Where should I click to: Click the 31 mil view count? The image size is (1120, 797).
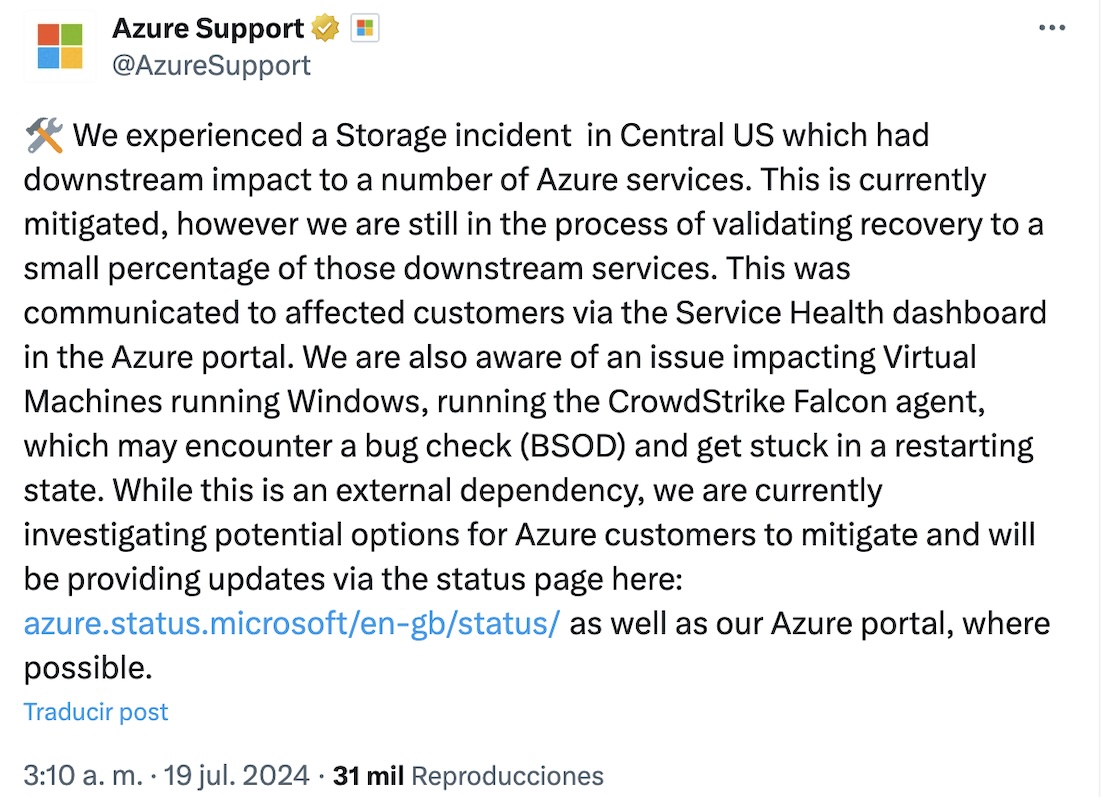(x=367, y=776)
